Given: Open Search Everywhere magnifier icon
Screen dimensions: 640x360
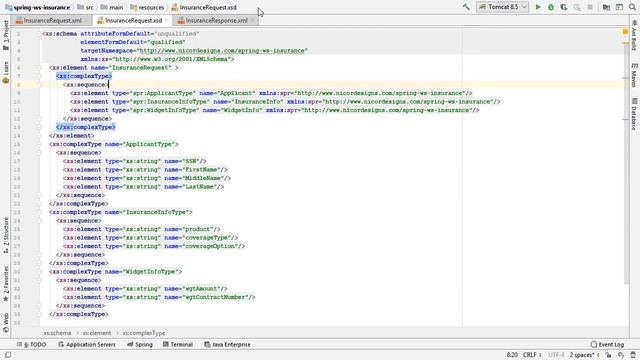Looking at the screenshot, I should [633, 7].
